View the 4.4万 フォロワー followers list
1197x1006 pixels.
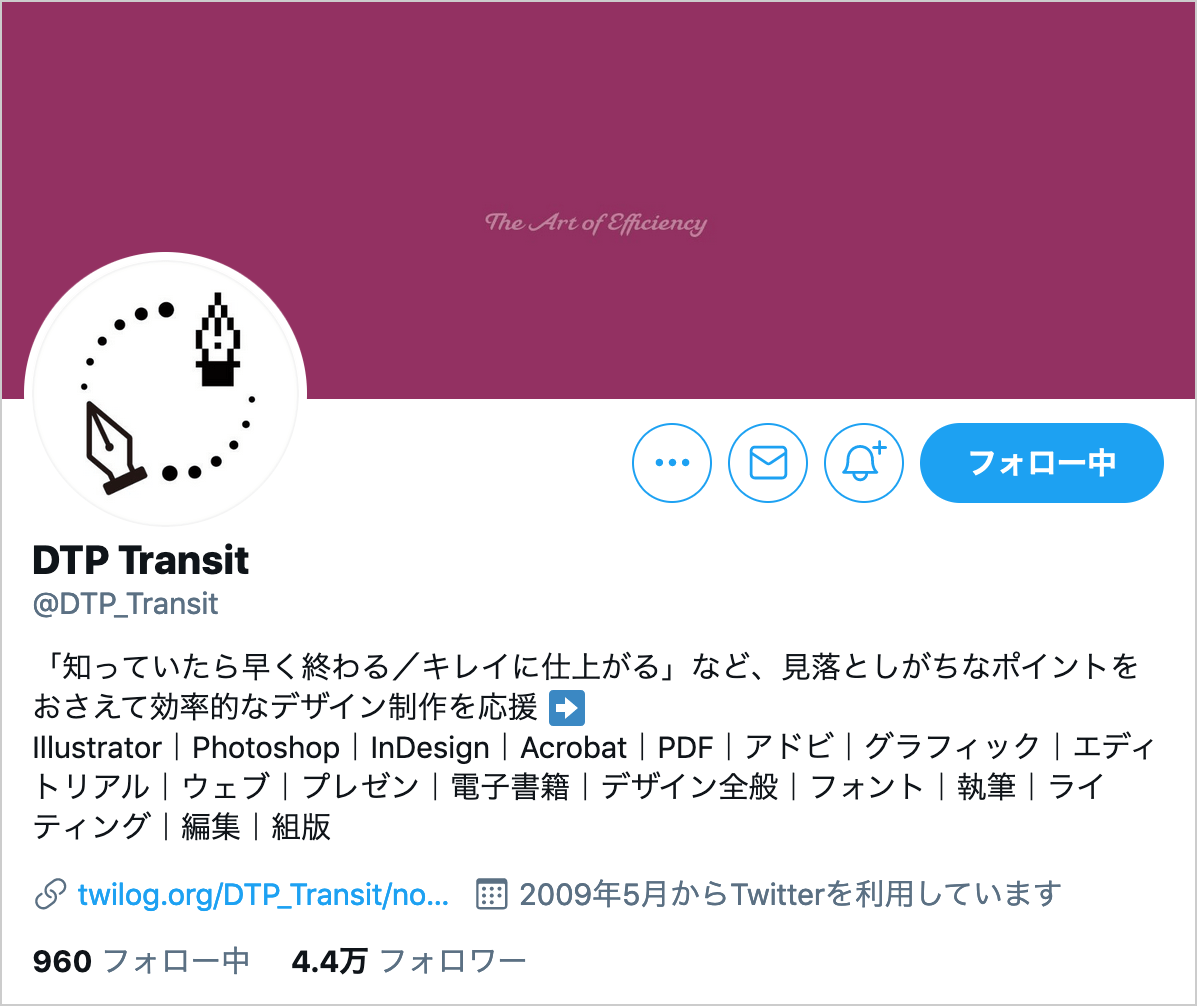(x=408, y=961)
